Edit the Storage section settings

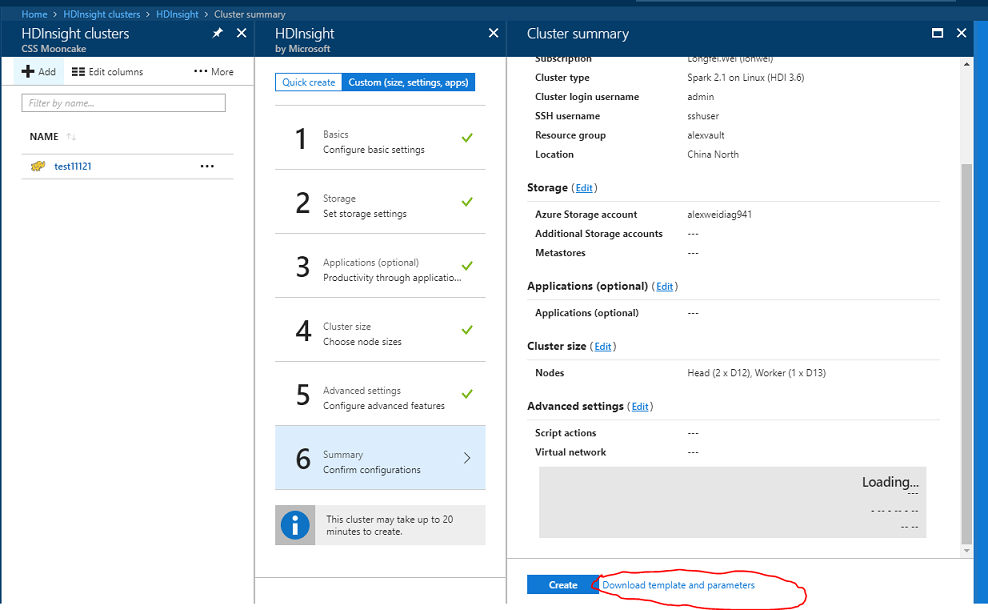tap(584, 188)
